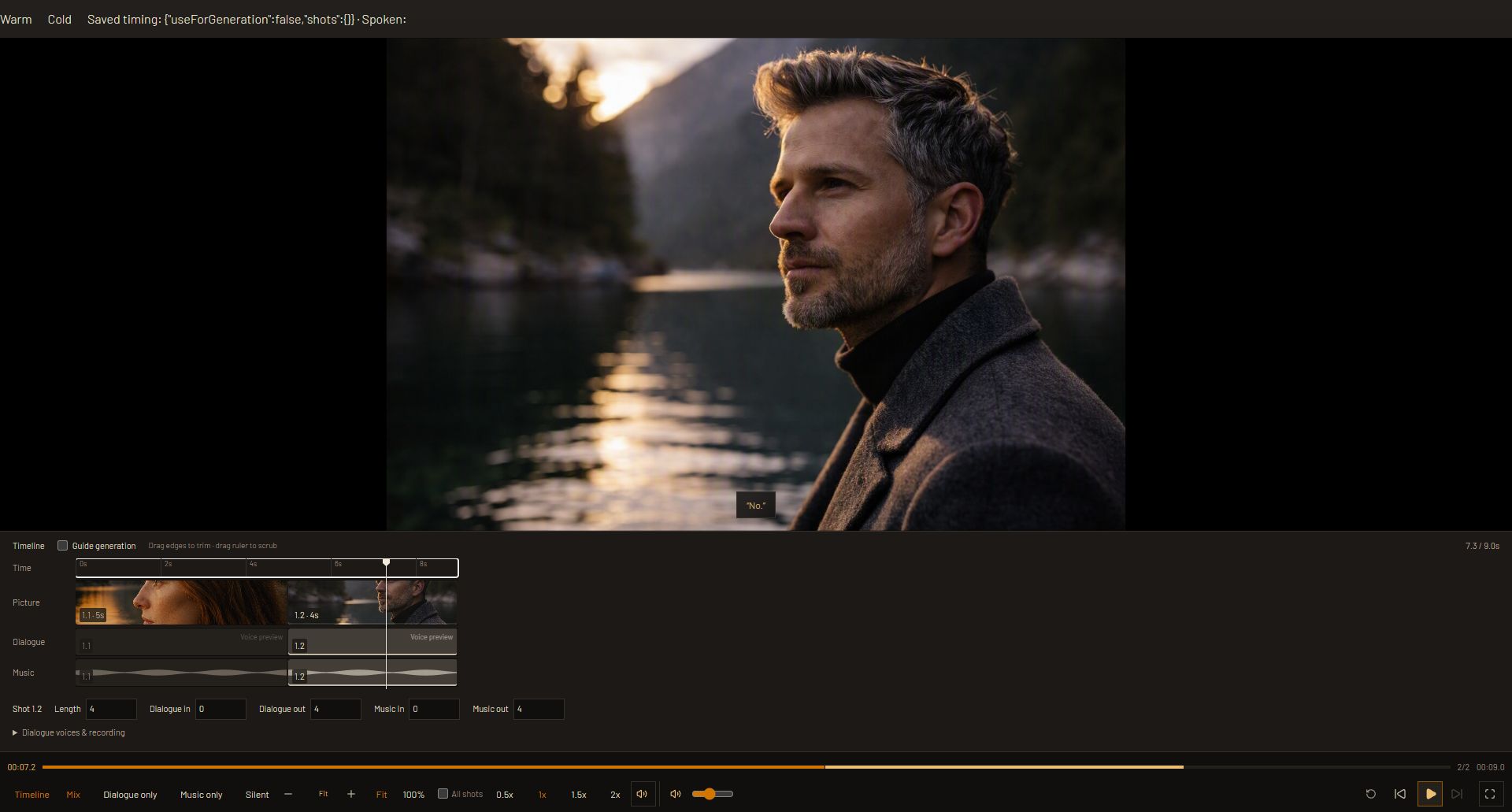This screenshot has height=812, width=1512.
Task: Select picture clip 1.1 thumbnail
Action: pos(181,603)
